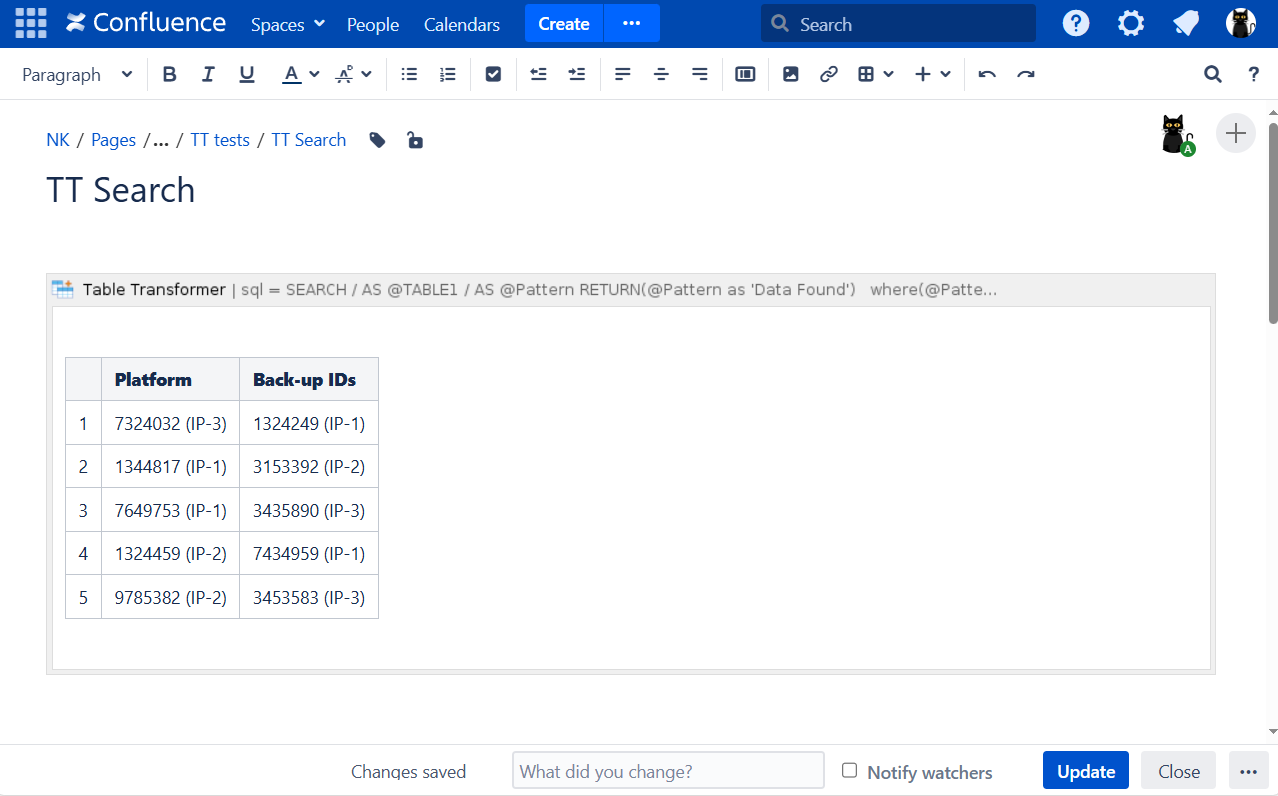Viewport: 1278px width, 796px height.
Task: Toggle underline formatting
Action: coord(246,74)
